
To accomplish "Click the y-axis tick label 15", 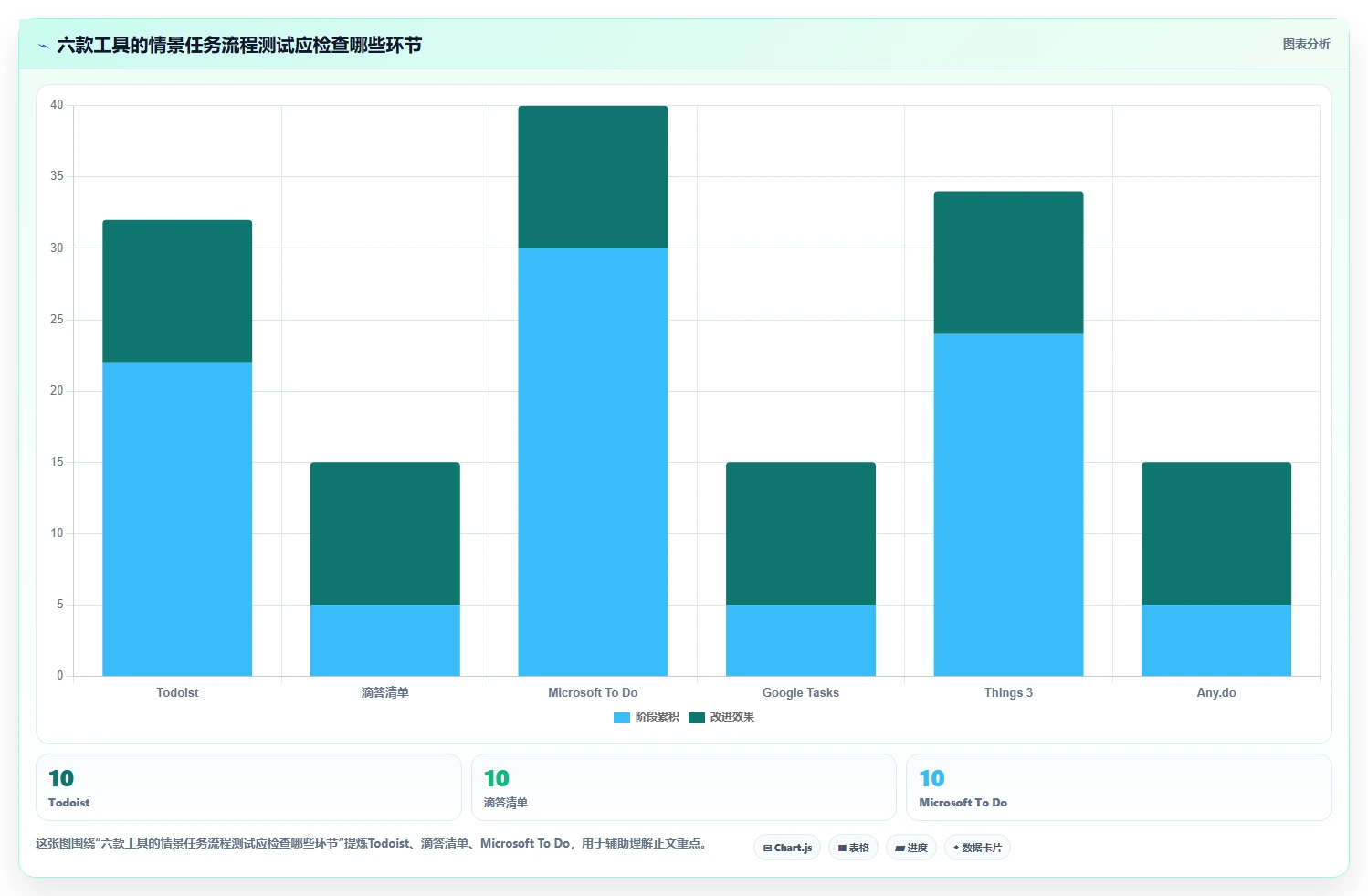I will pyautogui.click(x=57, y=462).
